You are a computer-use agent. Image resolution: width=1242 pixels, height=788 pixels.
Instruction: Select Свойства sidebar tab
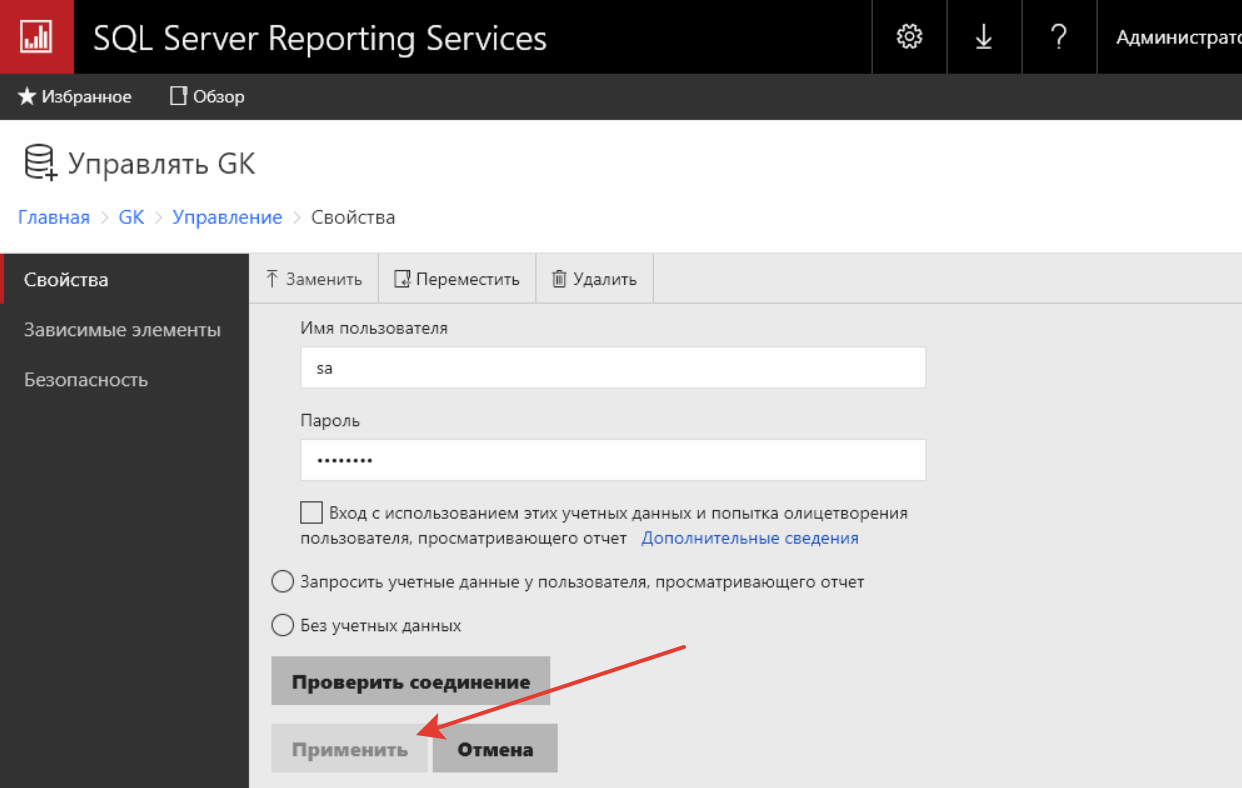pyautogui.click(x=124, y=280)
